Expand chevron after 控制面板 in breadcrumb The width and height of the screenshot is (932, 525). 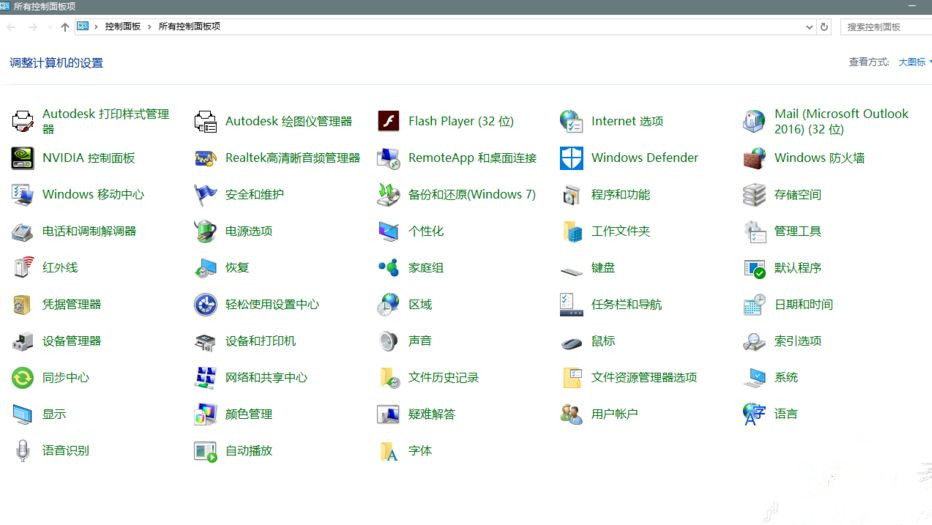click(x=150, y=27)
